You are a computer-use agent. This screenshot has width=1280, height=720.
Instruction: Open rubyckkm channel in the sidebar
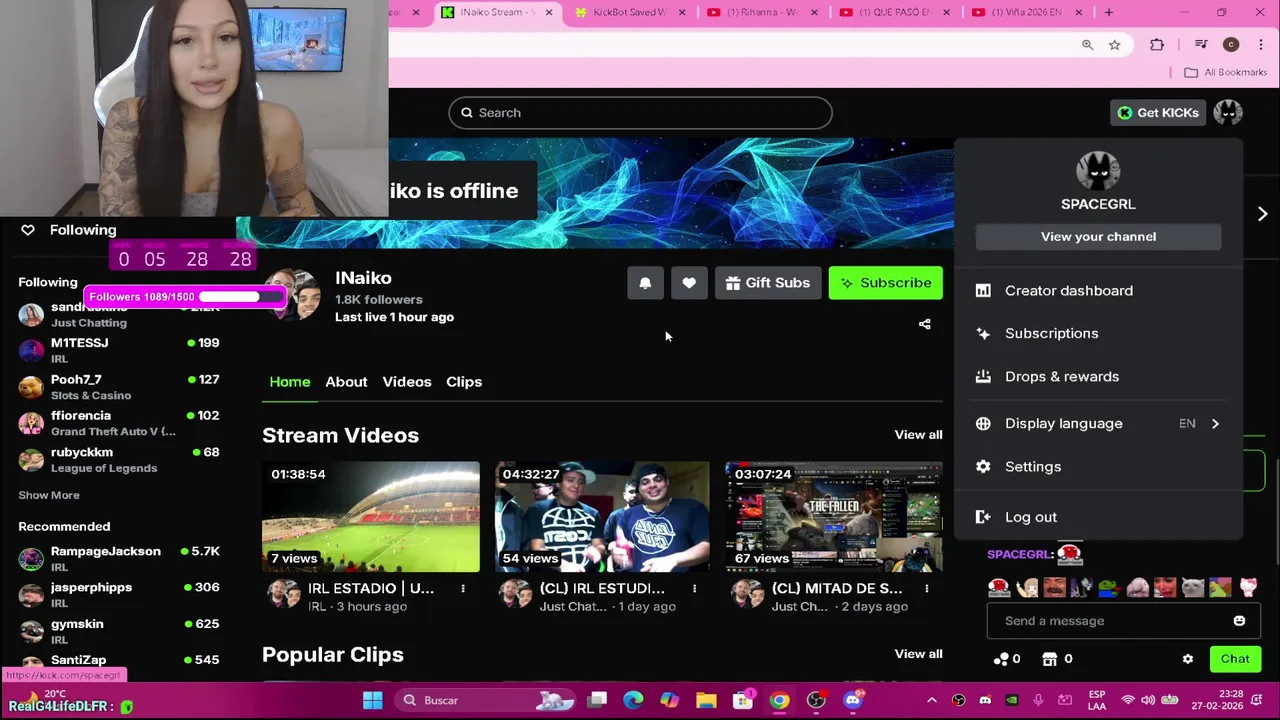coord(120,459)
